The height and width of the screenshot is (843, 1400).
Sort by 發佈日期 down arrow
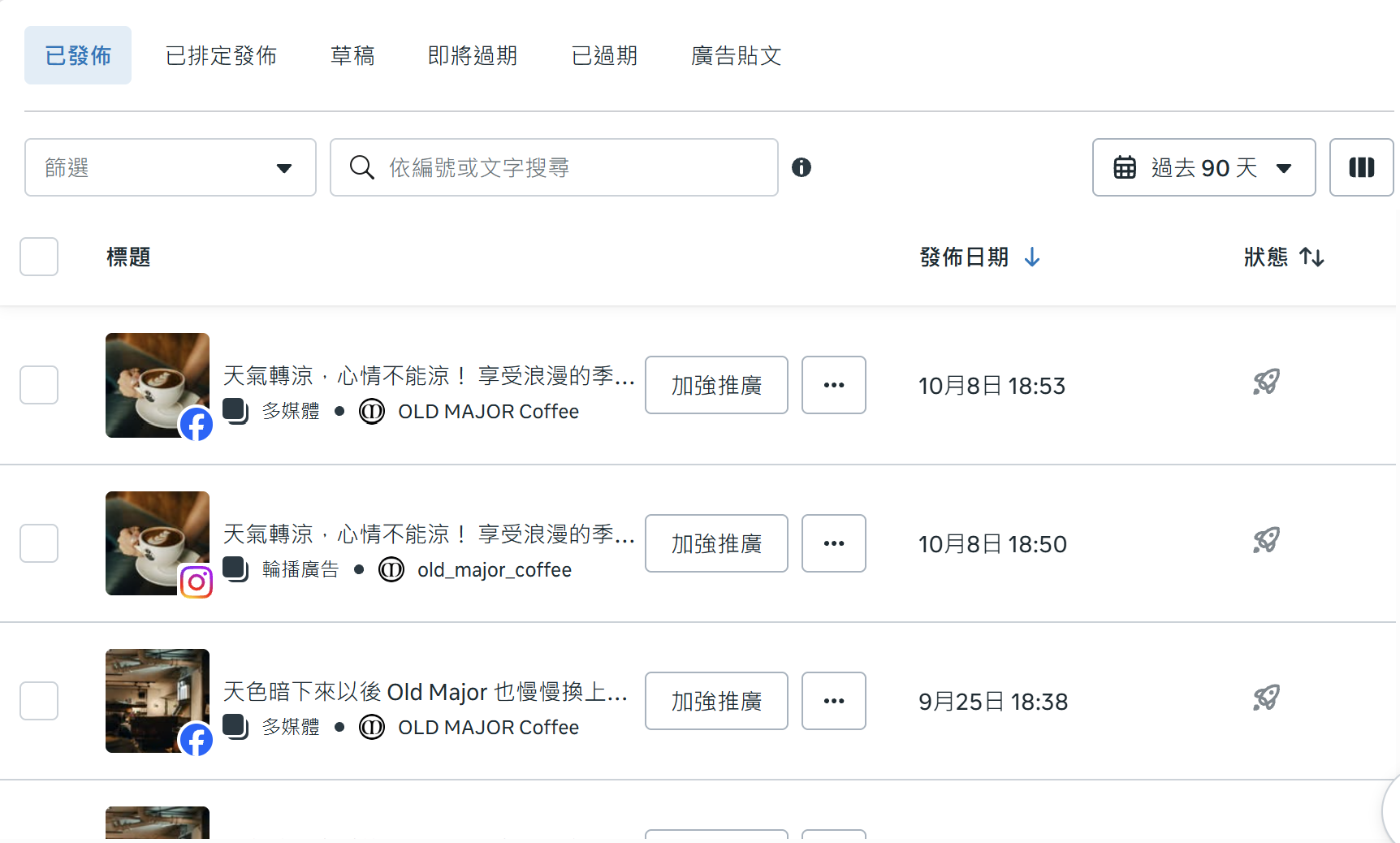[1032, 257]
